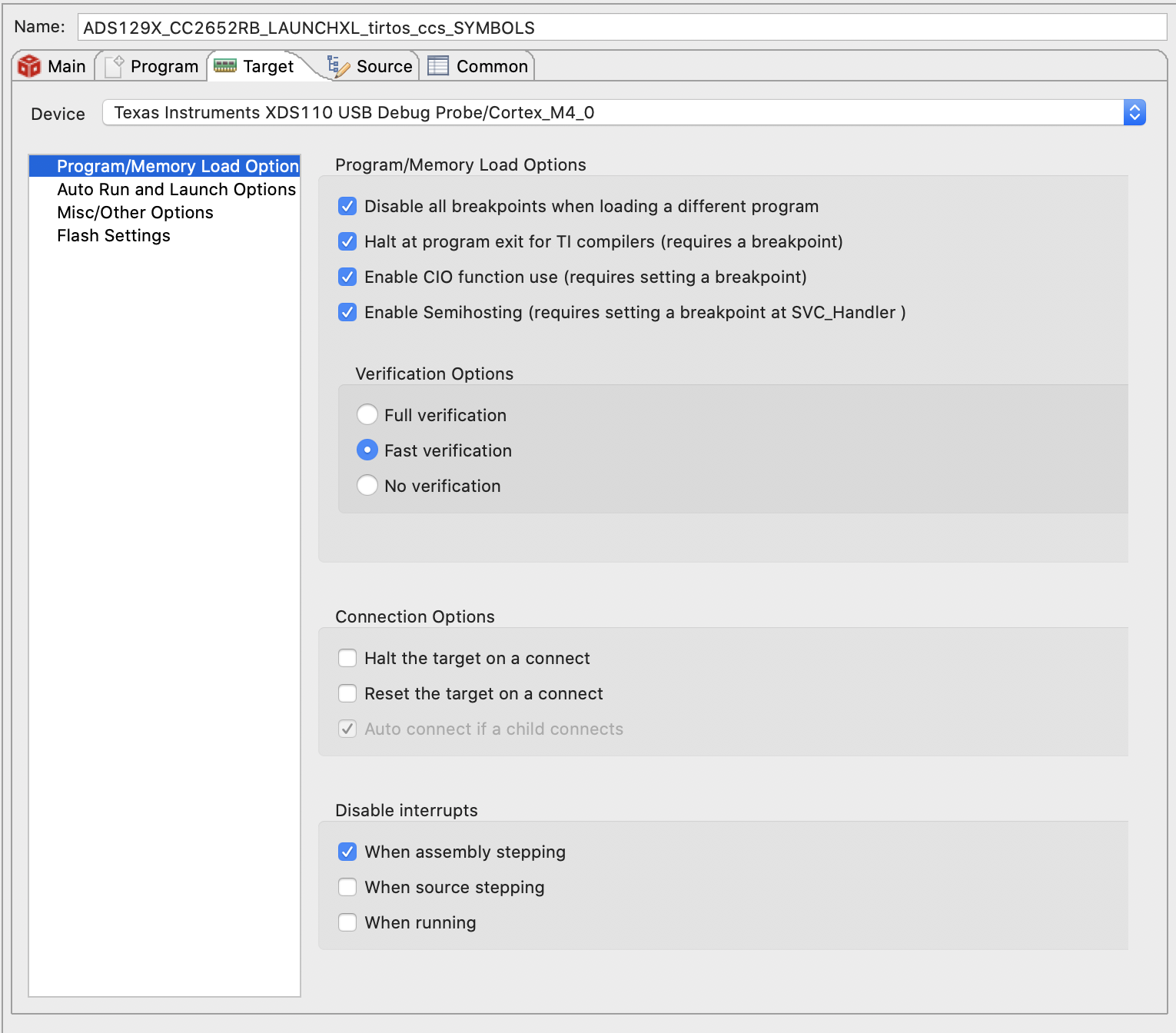
Task: Click Auto connect if a child connects checkbox
Action: [x=347, y=729]
